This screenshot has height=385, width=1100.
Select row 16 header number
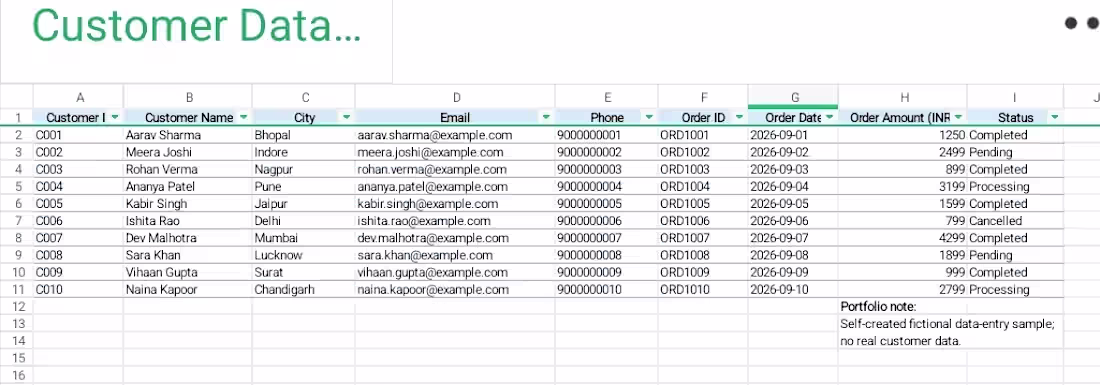pos(17,375)
